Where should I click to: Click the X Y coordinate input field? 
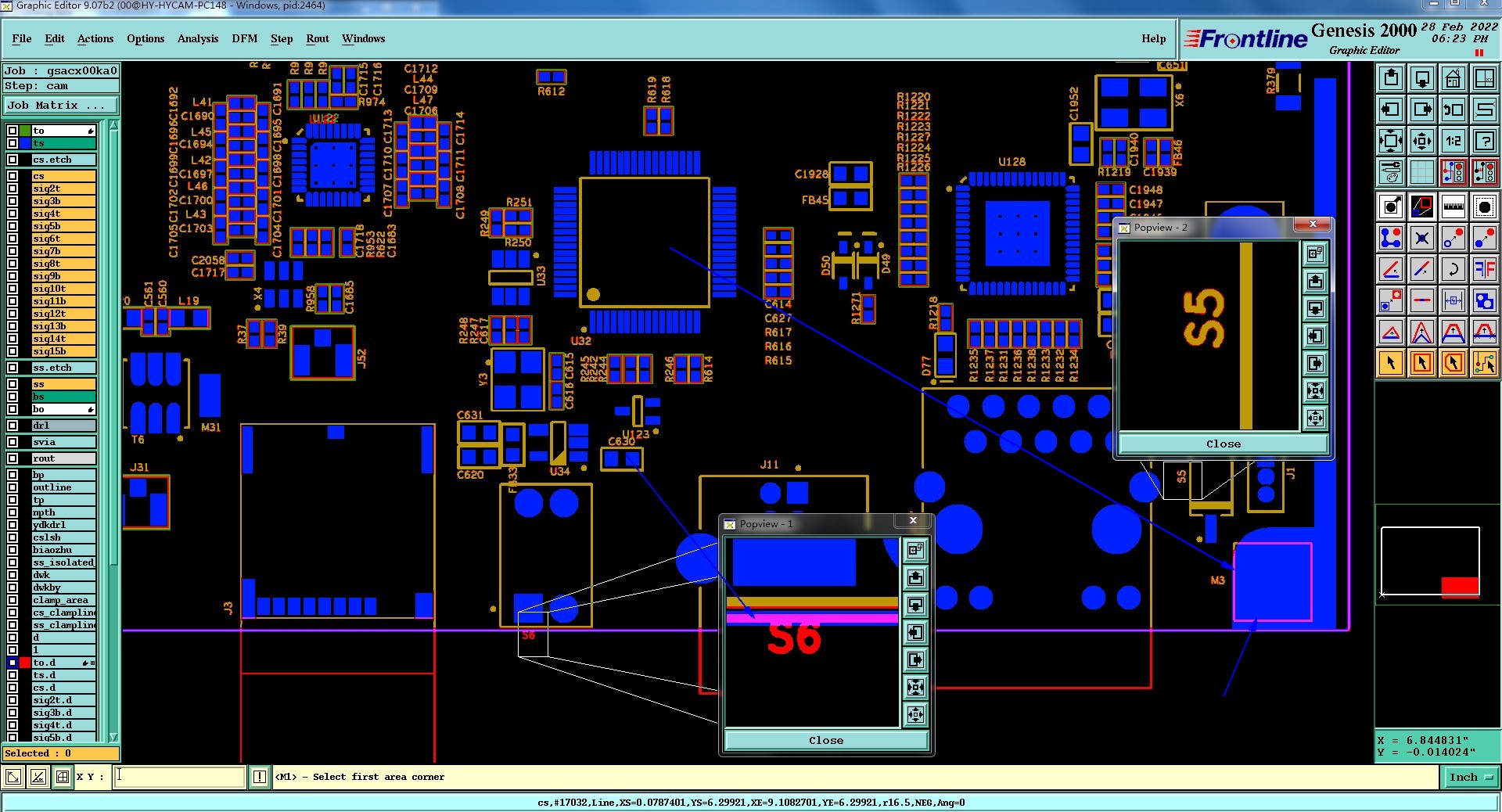(x=180, y=777)
